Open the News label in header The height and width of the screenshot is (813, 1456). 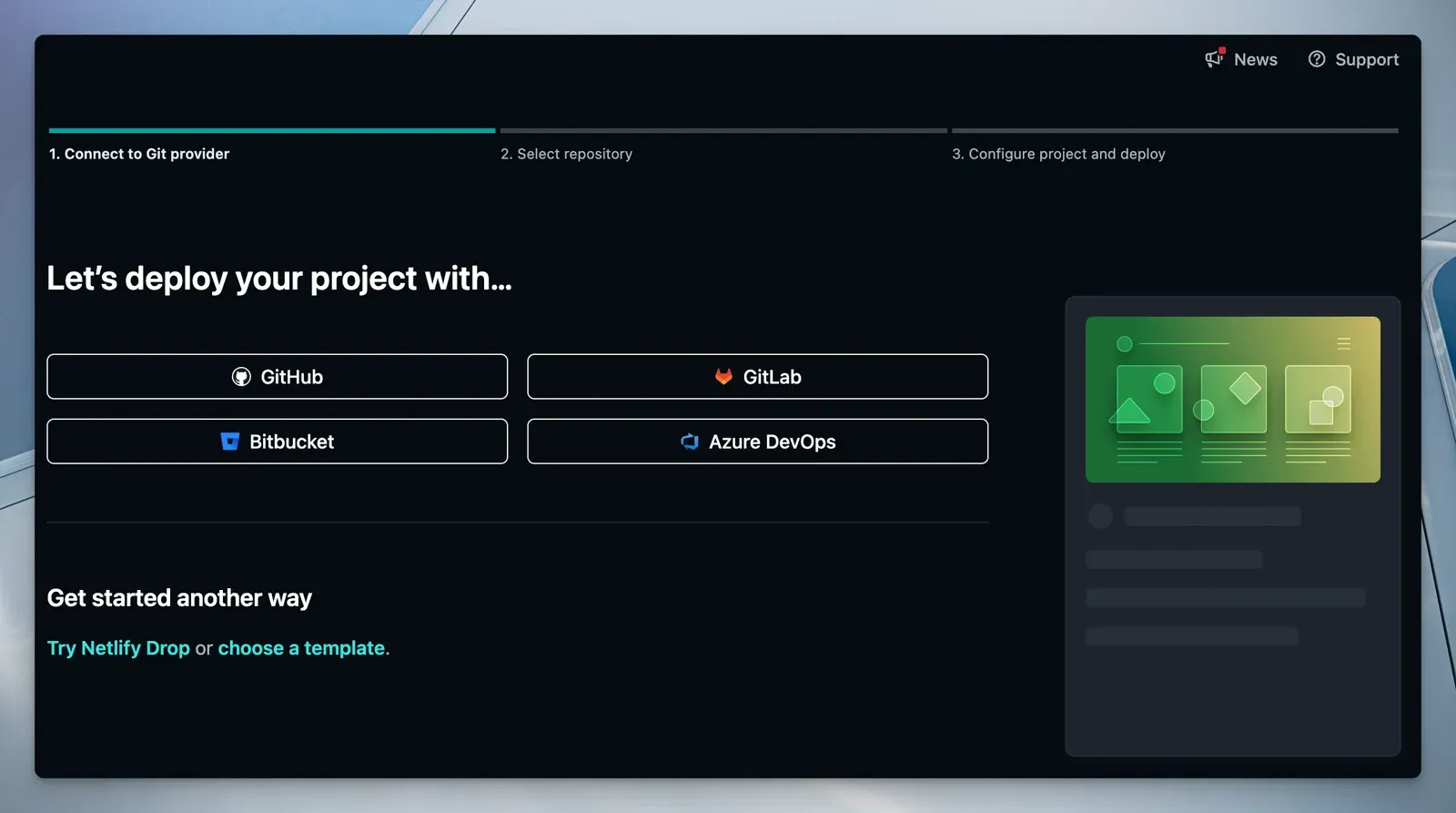coord(1255,59)
